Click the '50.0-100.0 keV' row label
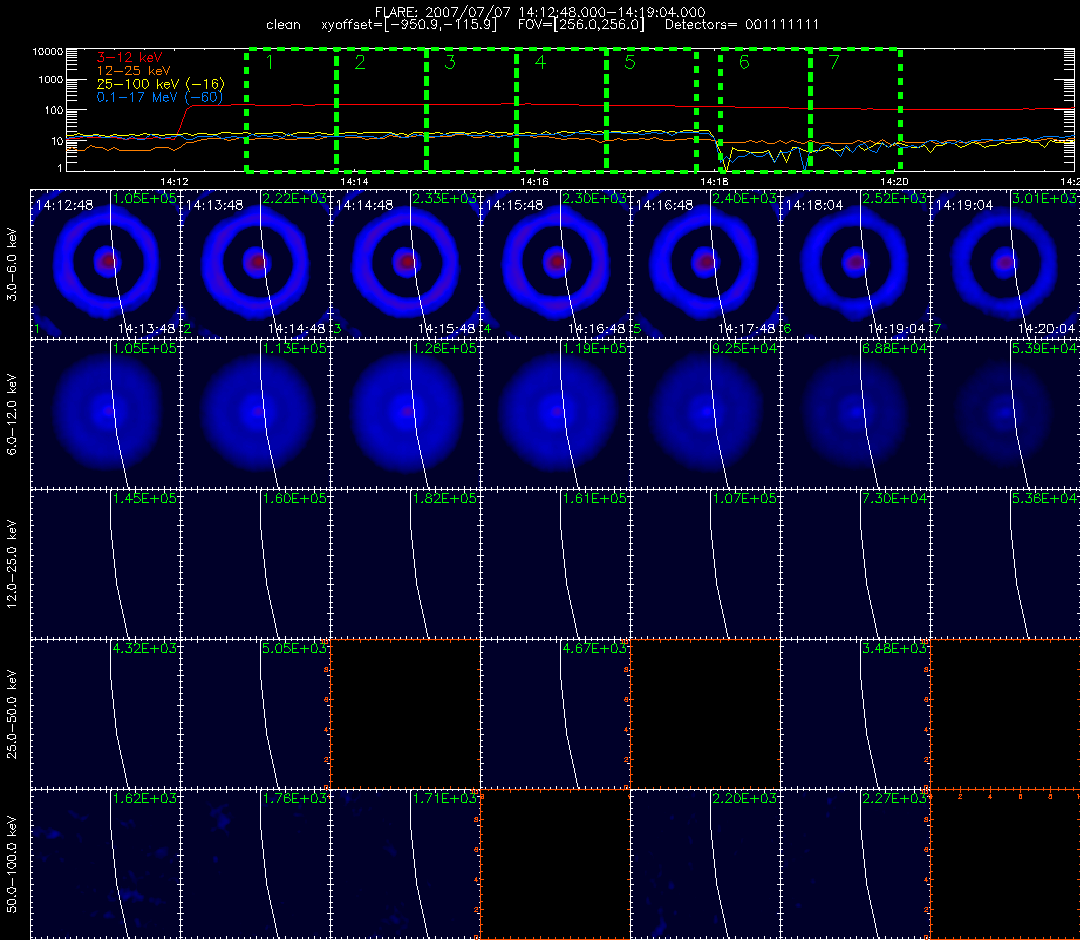Viewport: 1080px width, 940px height. click(x=12, y=864)
